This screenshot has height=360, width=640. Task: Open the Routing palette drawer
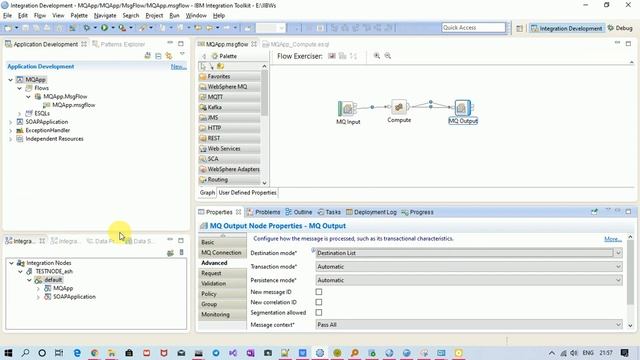click(229, 180)
